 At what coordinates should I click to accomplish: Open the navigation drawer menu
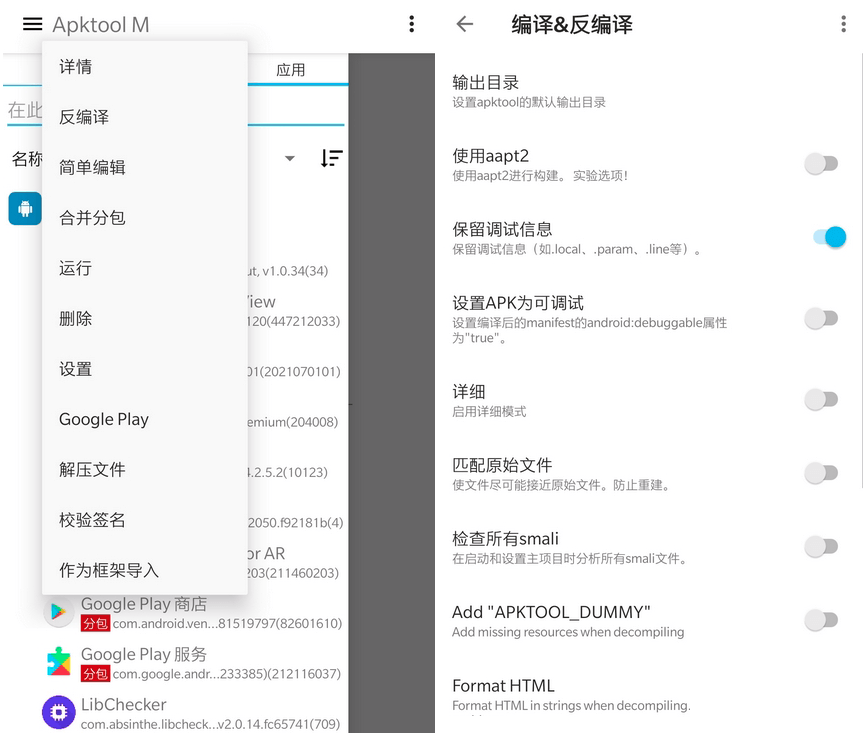[x=30, y=25]
